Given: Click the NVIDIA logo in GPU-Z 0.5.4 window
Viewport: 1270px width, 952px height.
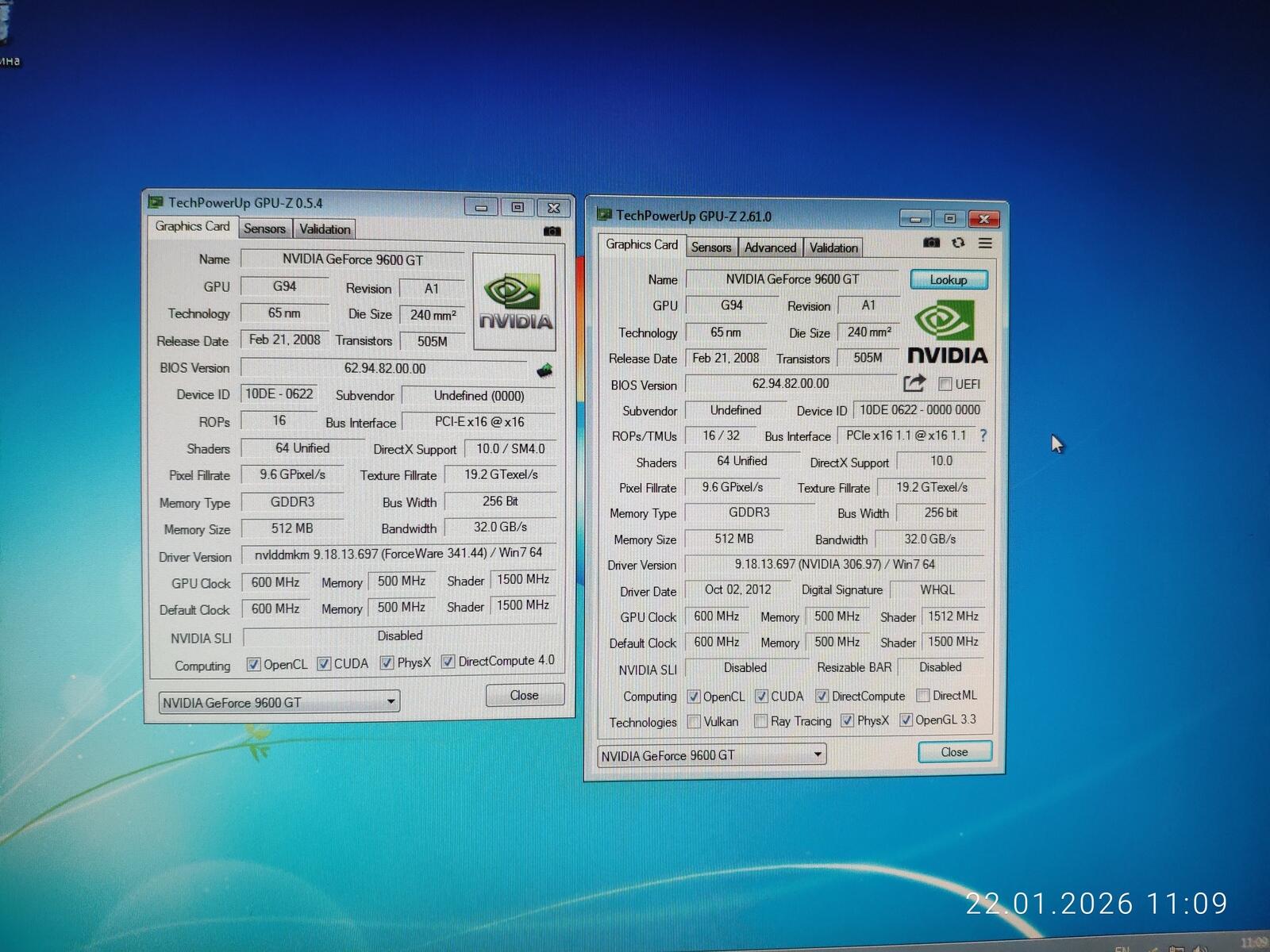Looking at the screenshot, I should pos(514,301).
